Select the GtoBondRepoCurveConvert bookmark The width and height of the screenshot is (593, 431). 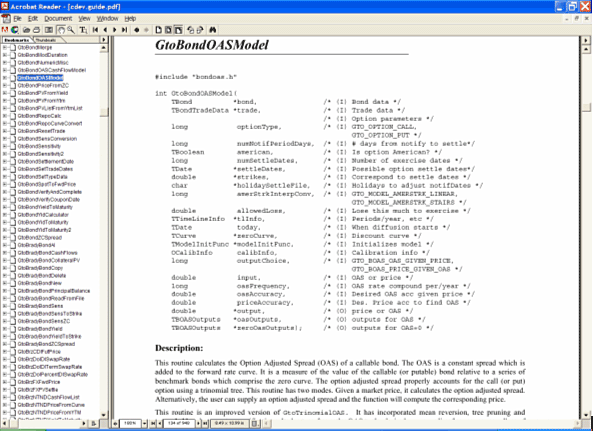click(x=50, y=123)
